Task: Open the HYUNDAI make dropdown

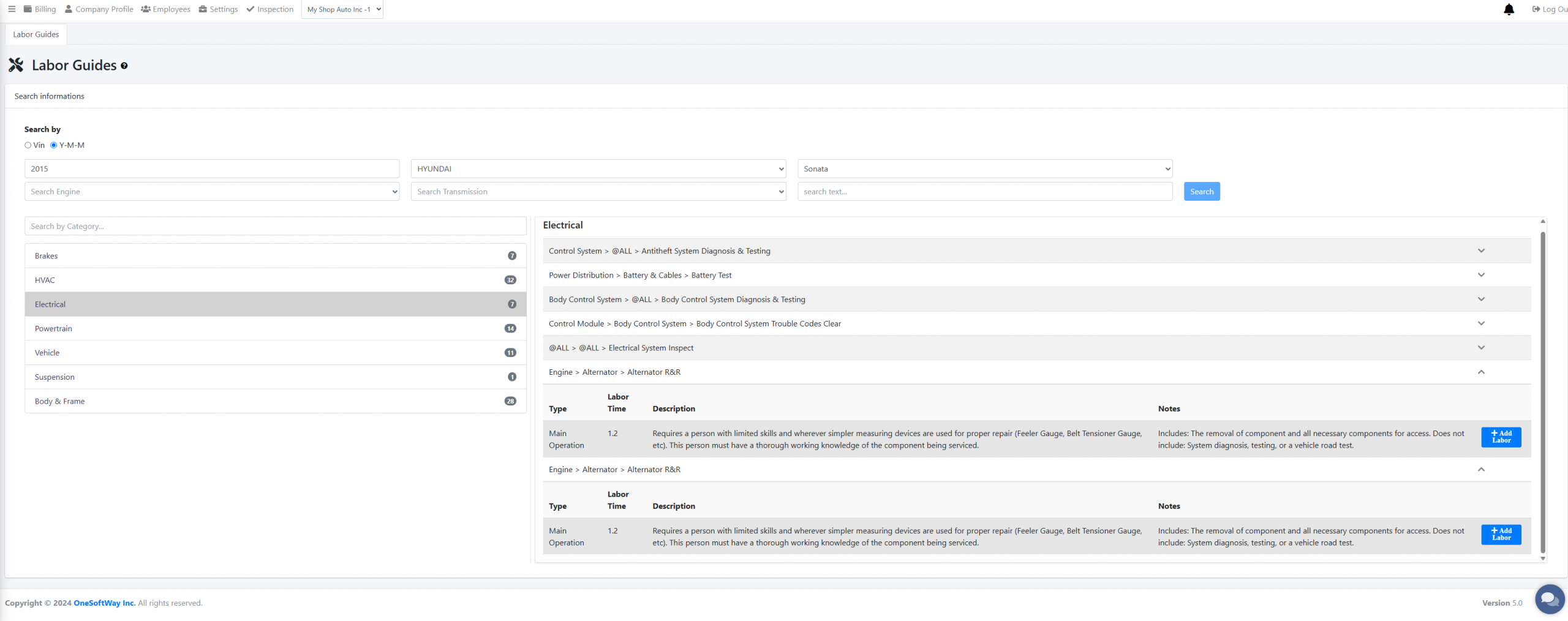Action: pos(598,169)
